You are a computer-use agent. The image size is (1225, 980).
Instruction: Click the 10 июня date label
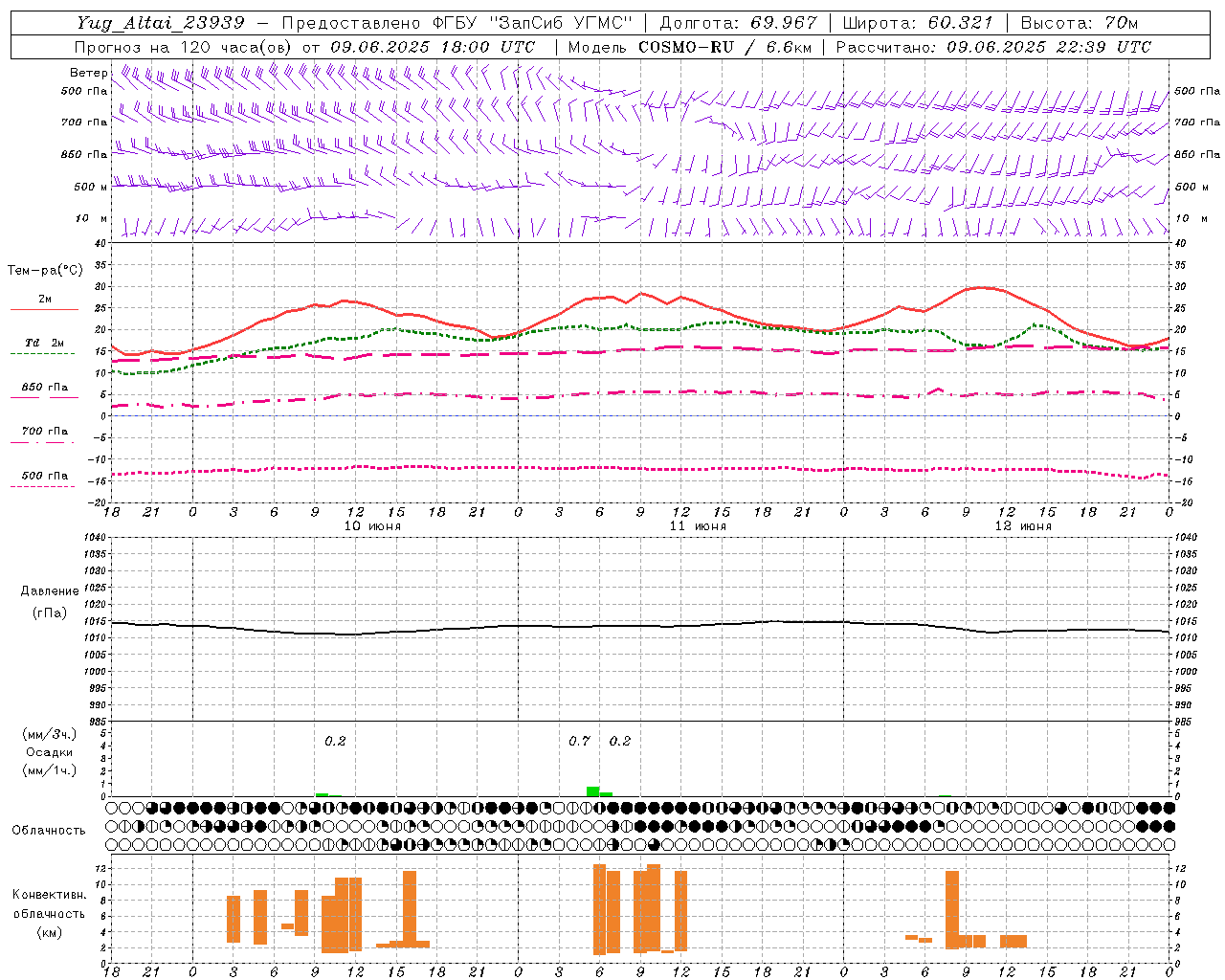[372, 526]
